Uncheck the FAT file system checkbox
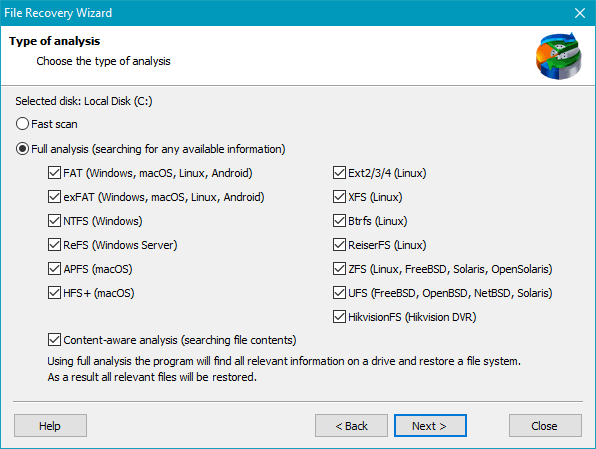Image resolution: width=596 pixels, height=449 pixels. pos(54,173)
